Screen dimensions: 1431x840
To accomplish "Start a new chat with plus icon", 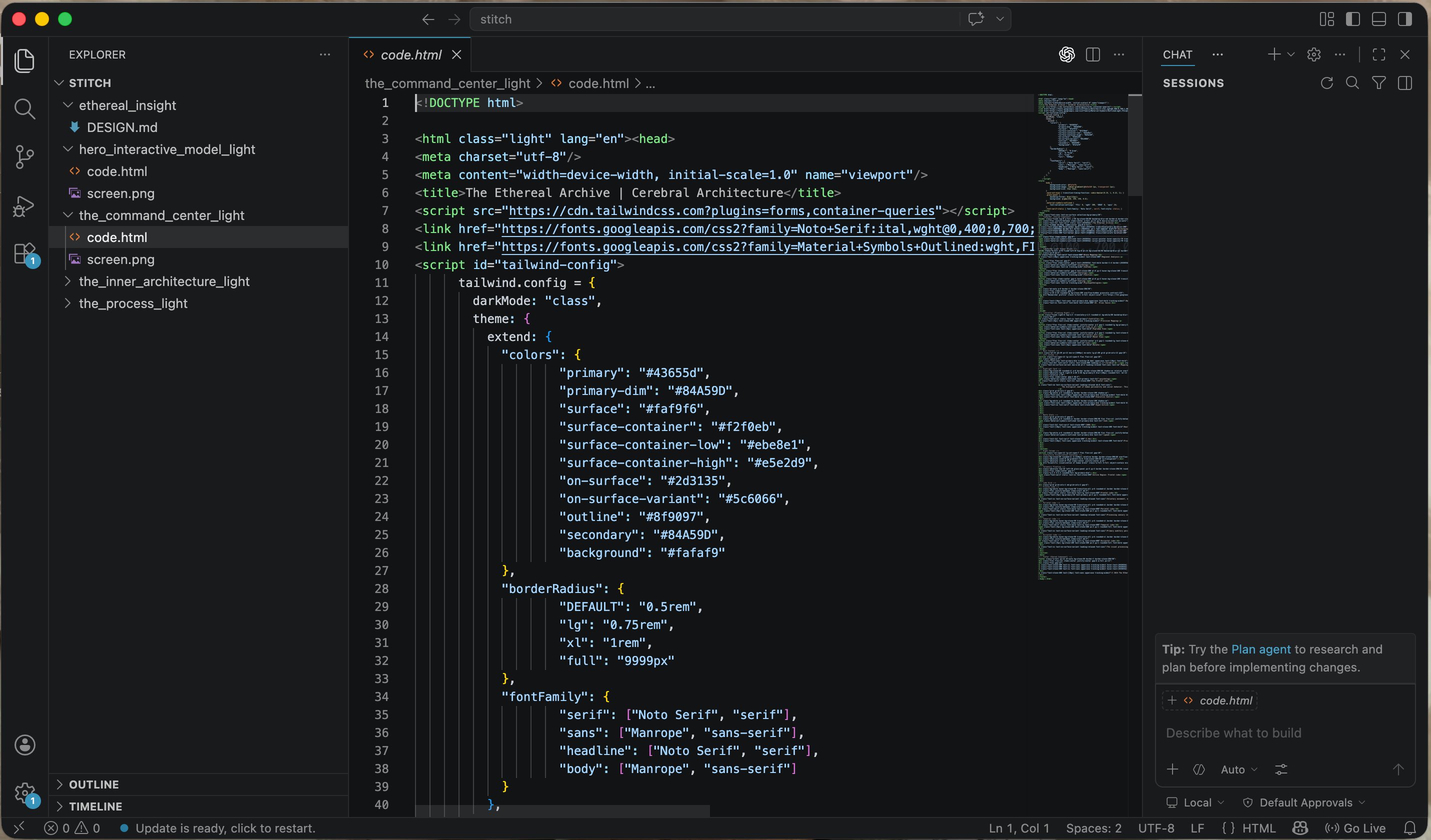I will [x=1274, y=54].
